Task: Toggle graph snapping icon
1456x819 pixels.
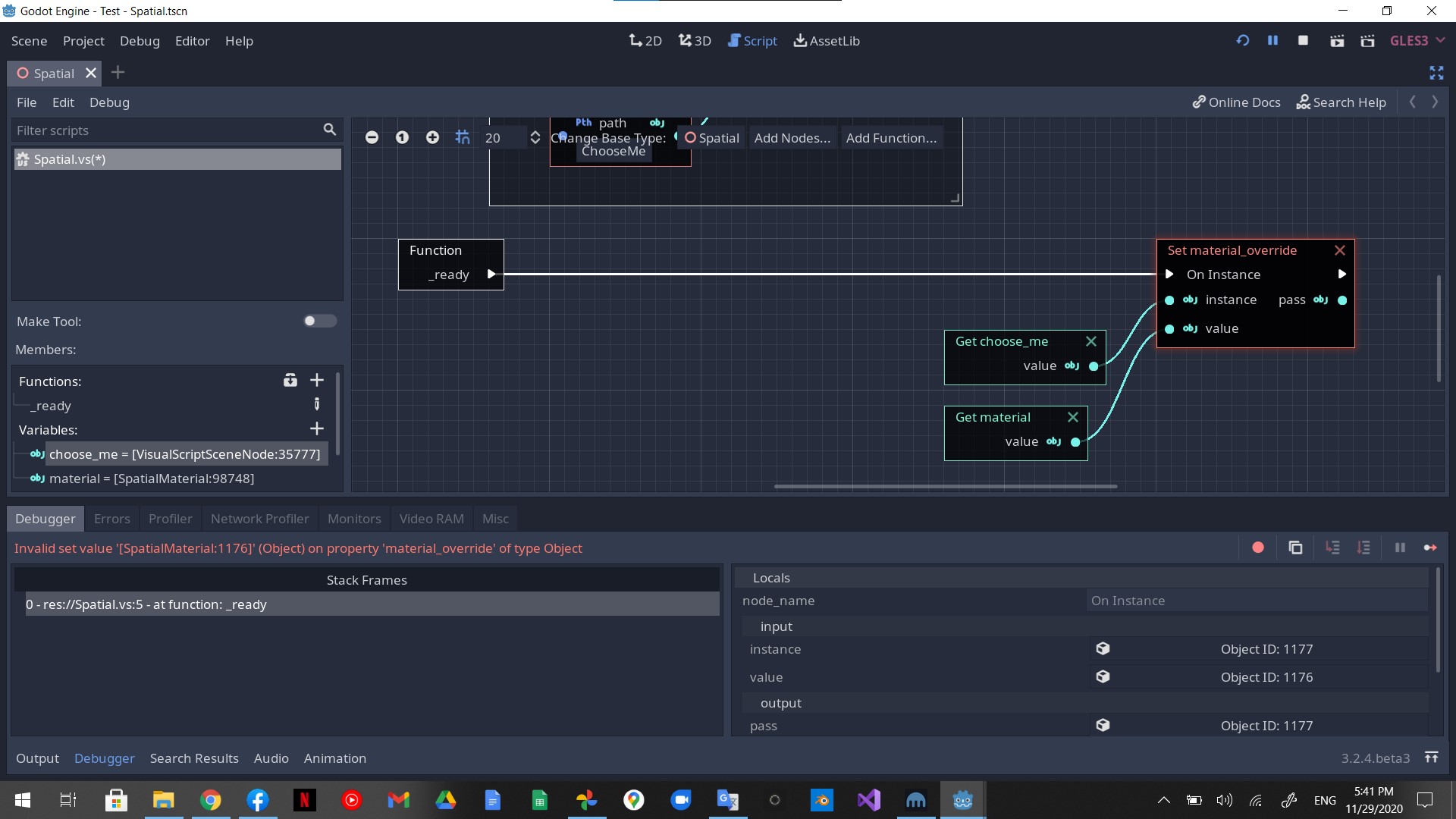Action: (x=463, y=137)
